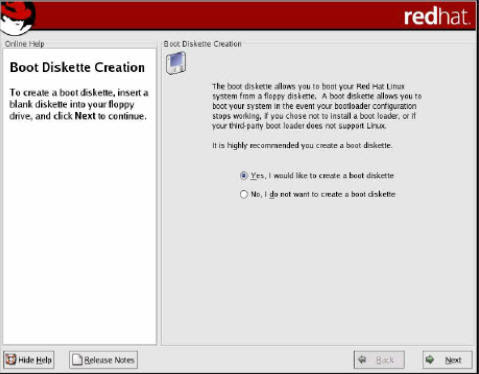Click the paragraph starting 'The boot diskette allows you'
479x374 pixels.
(x=317, y=106)
